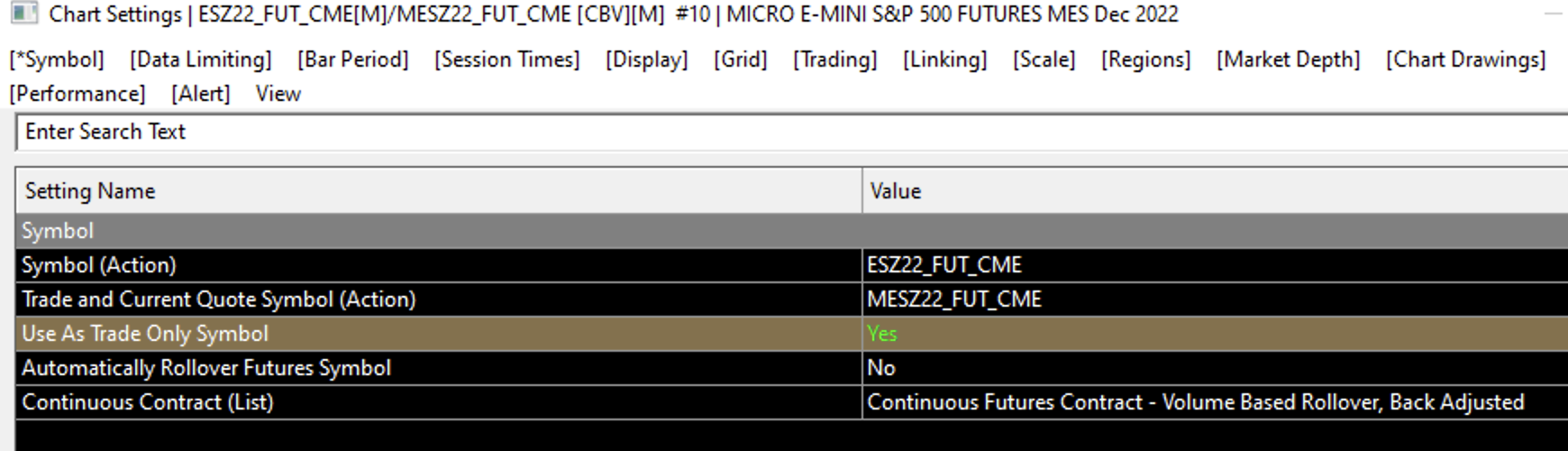Image resolution: width=1568 pixels, height=451 pixels.
Task: Select the Display tab
Action: point(646,60)
